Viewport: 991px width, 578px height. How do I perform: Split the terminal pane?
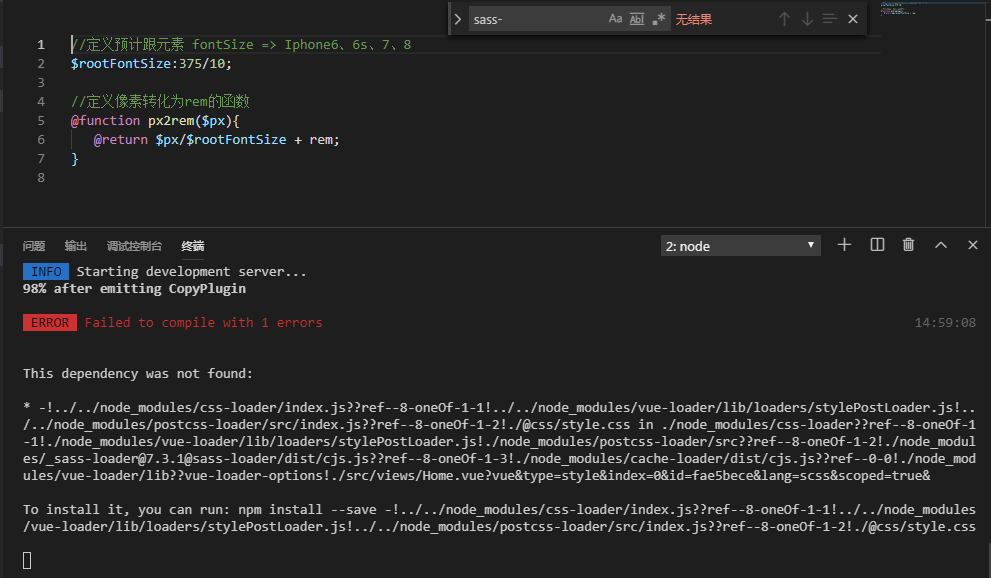pos(877,244)
